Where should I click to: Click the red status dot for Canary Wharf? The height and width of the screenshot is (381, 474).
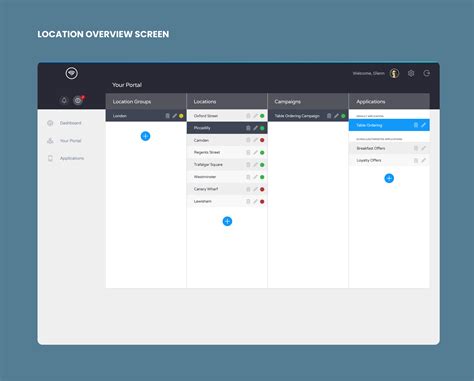[262, 189]
